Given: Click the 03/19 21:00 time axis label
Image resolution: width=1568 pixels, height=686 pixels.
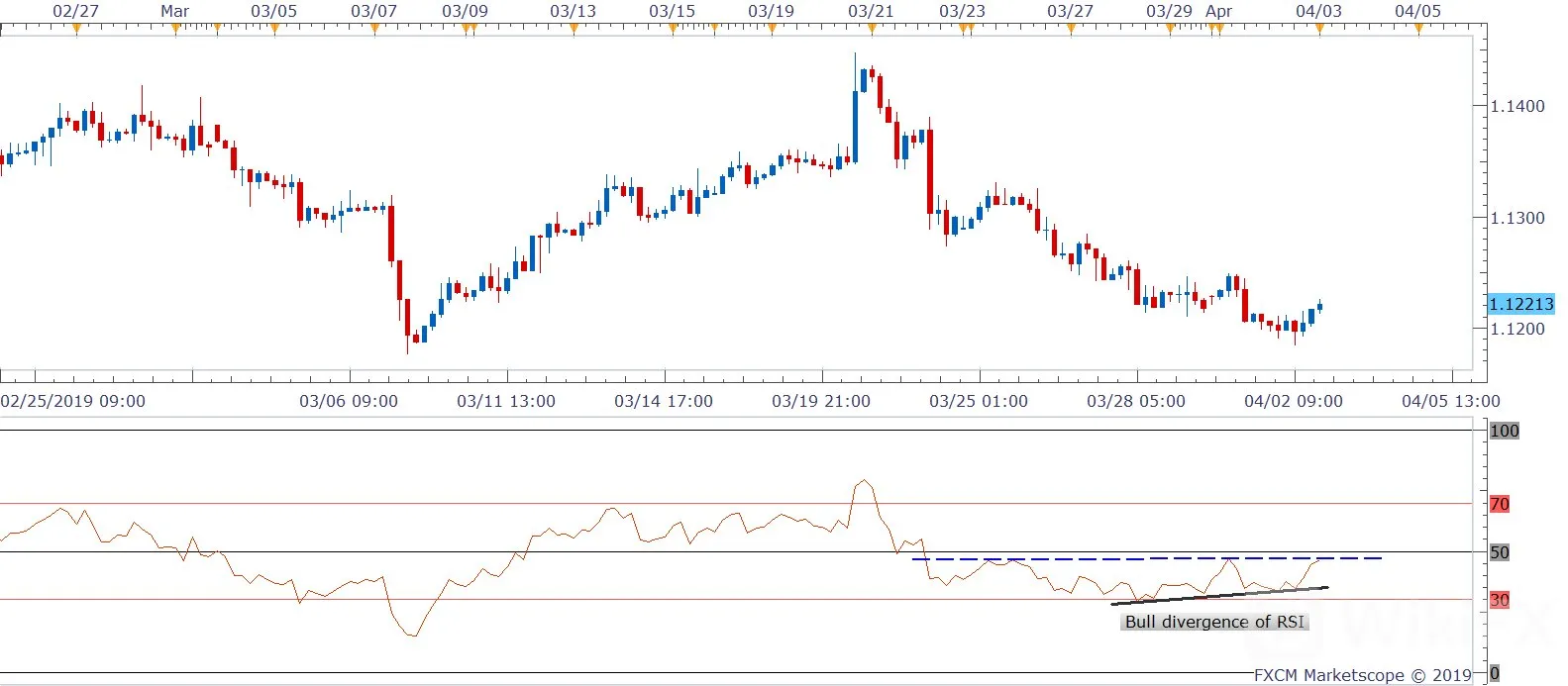Looking at the screenshot, I should pos(821,401).
